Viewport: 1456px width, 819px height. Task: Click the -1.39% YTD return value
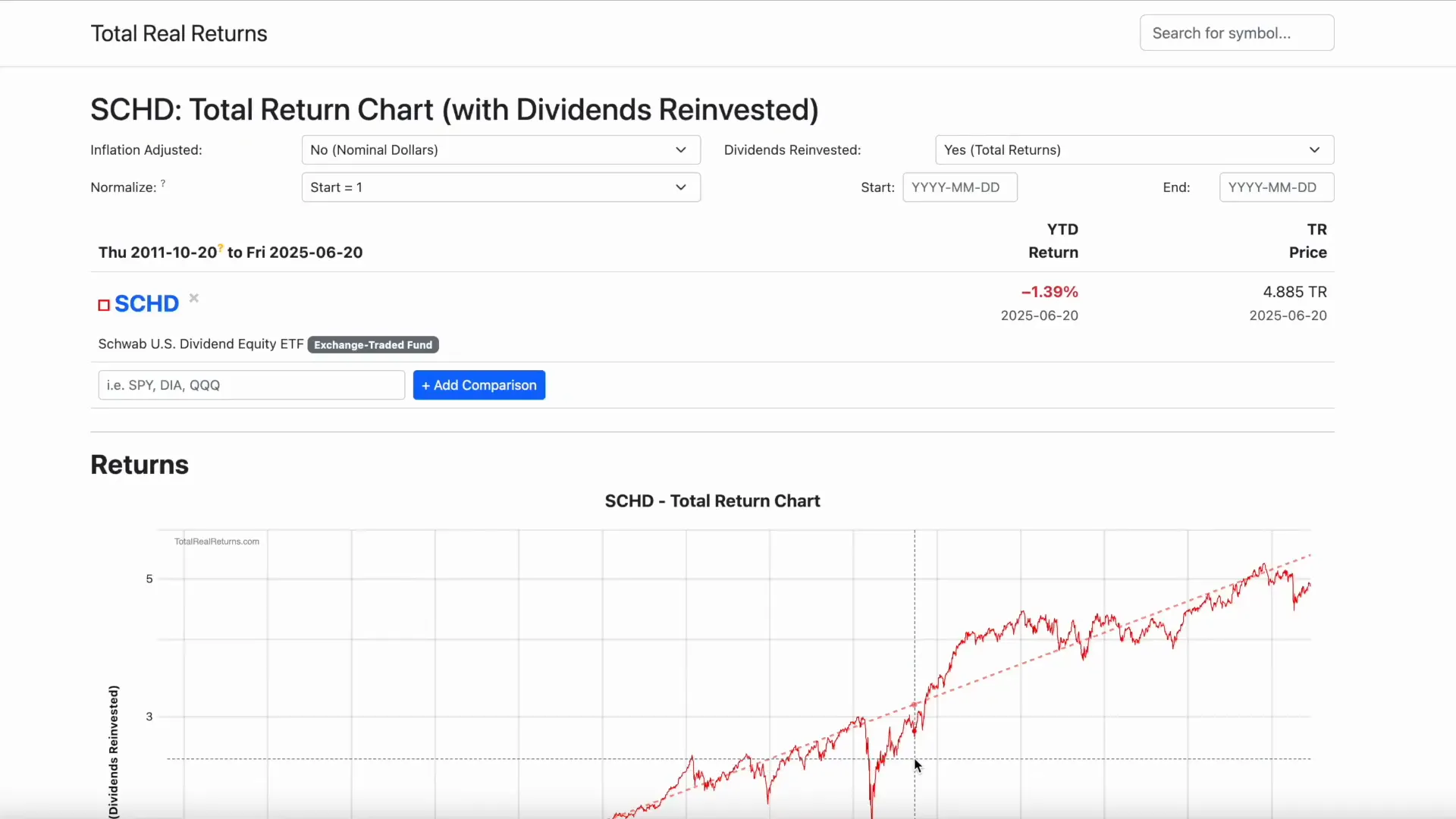click(1050, 292)
